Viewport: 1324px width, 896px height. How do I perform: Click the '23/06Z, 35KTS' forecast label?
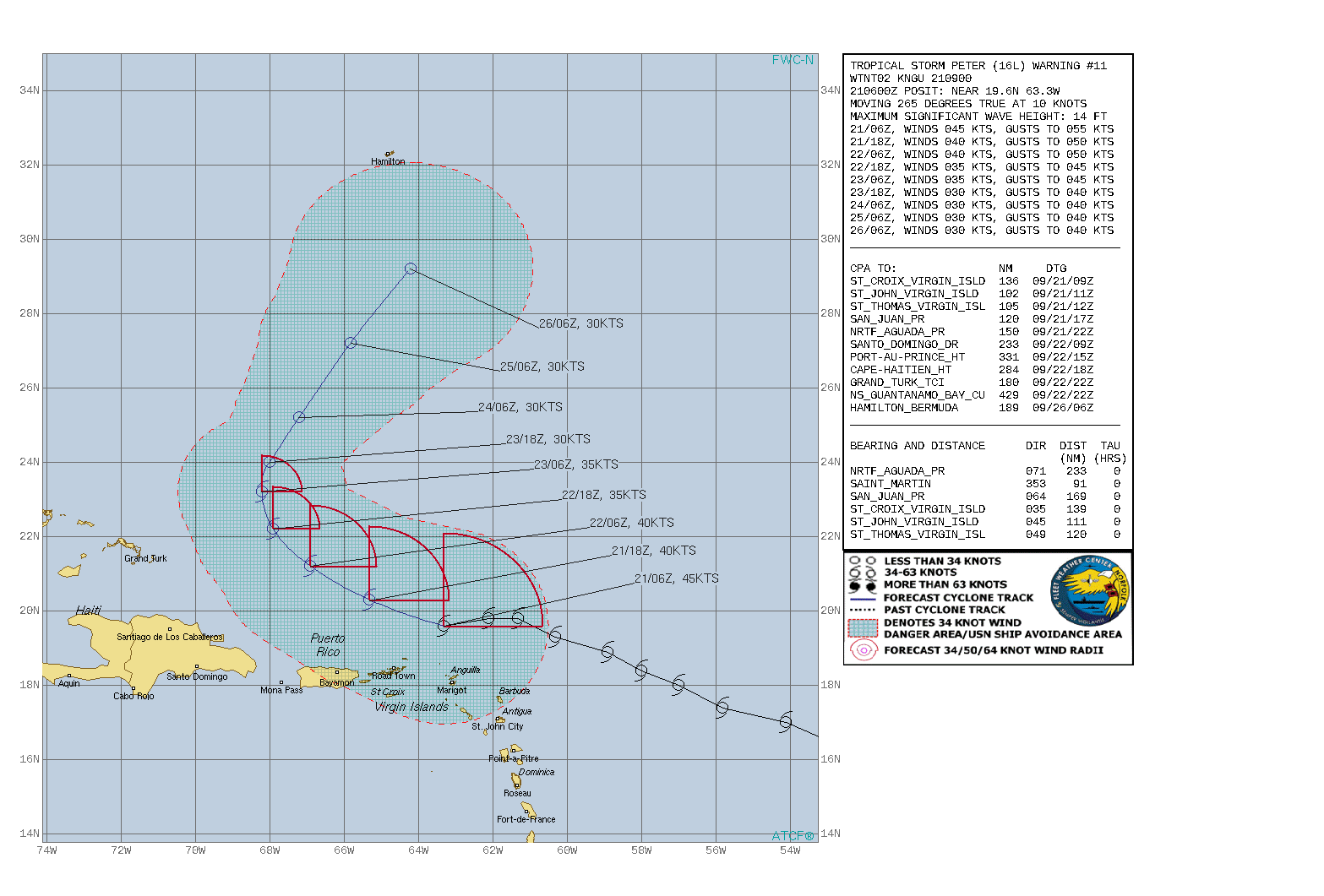pos(576,464)
